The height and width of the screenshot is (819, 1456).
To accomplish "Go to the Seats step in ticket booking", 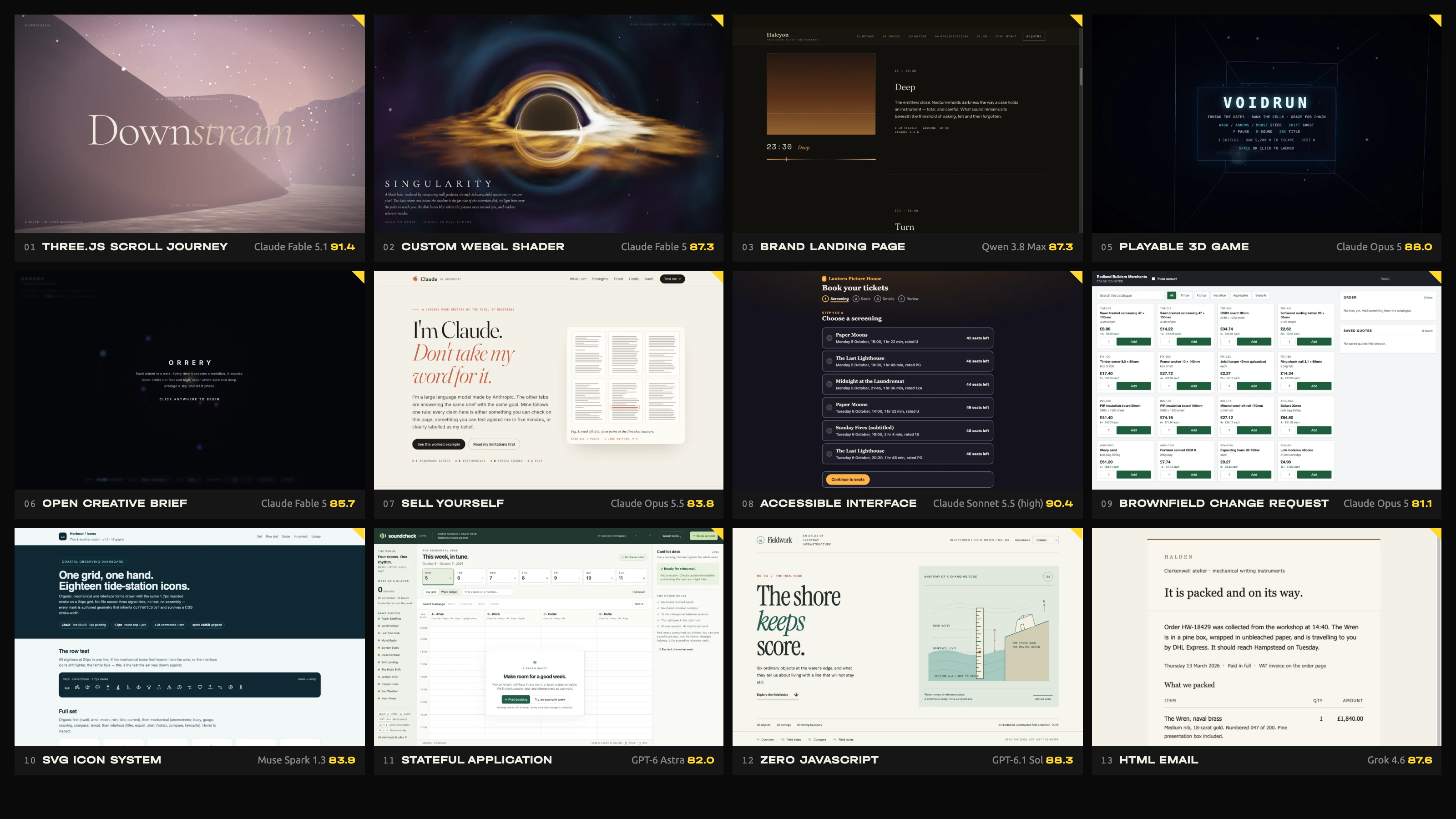I will pyautogui.click(x=862, y=299).
